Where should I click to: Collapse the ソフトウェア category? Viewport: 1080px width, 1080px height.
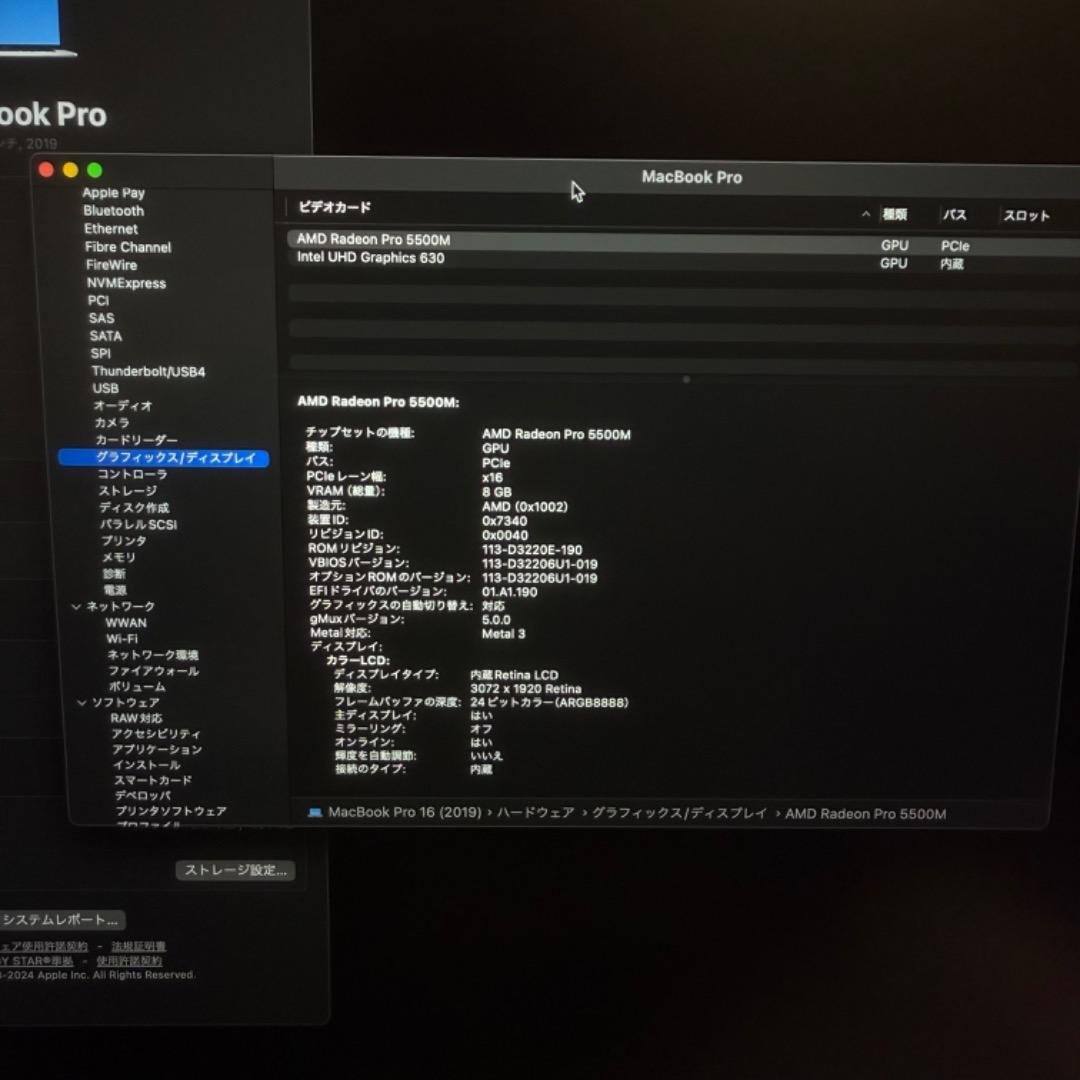pos(81,702)
